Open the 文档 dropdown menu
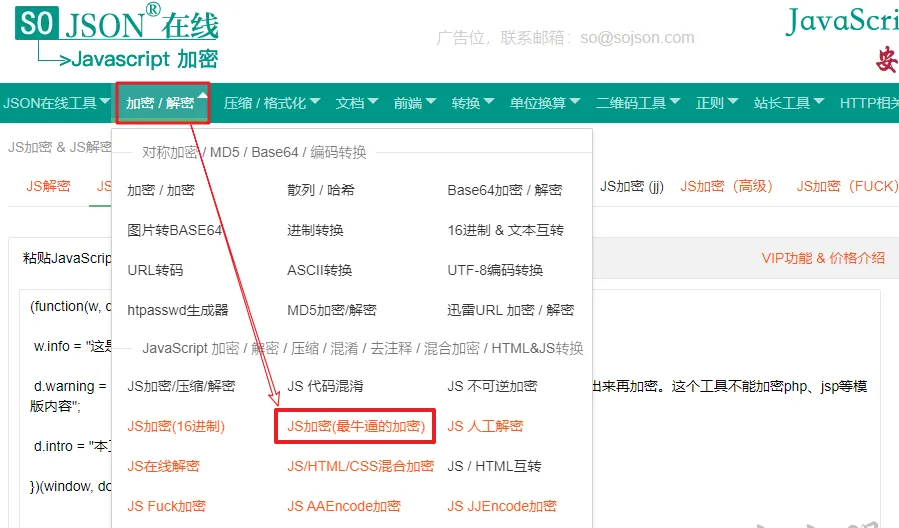The image size is (899, 528). tap(357, 103)
